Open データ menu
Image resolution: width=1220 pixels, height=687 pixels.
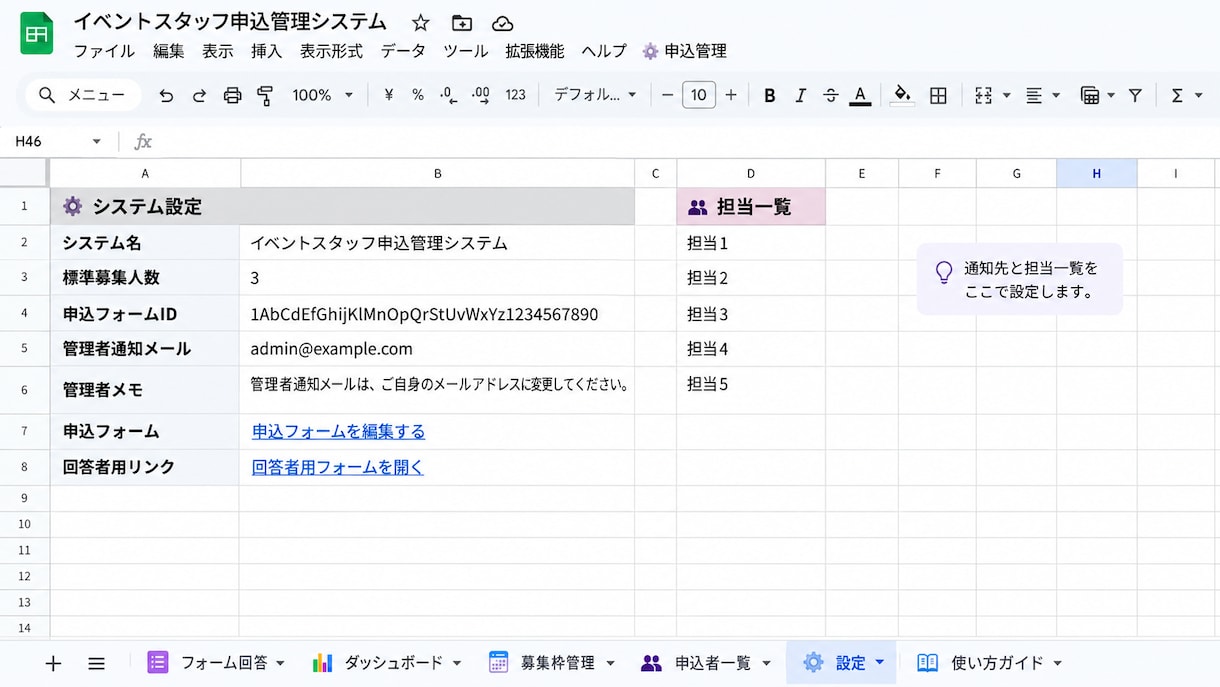[403, 51]
